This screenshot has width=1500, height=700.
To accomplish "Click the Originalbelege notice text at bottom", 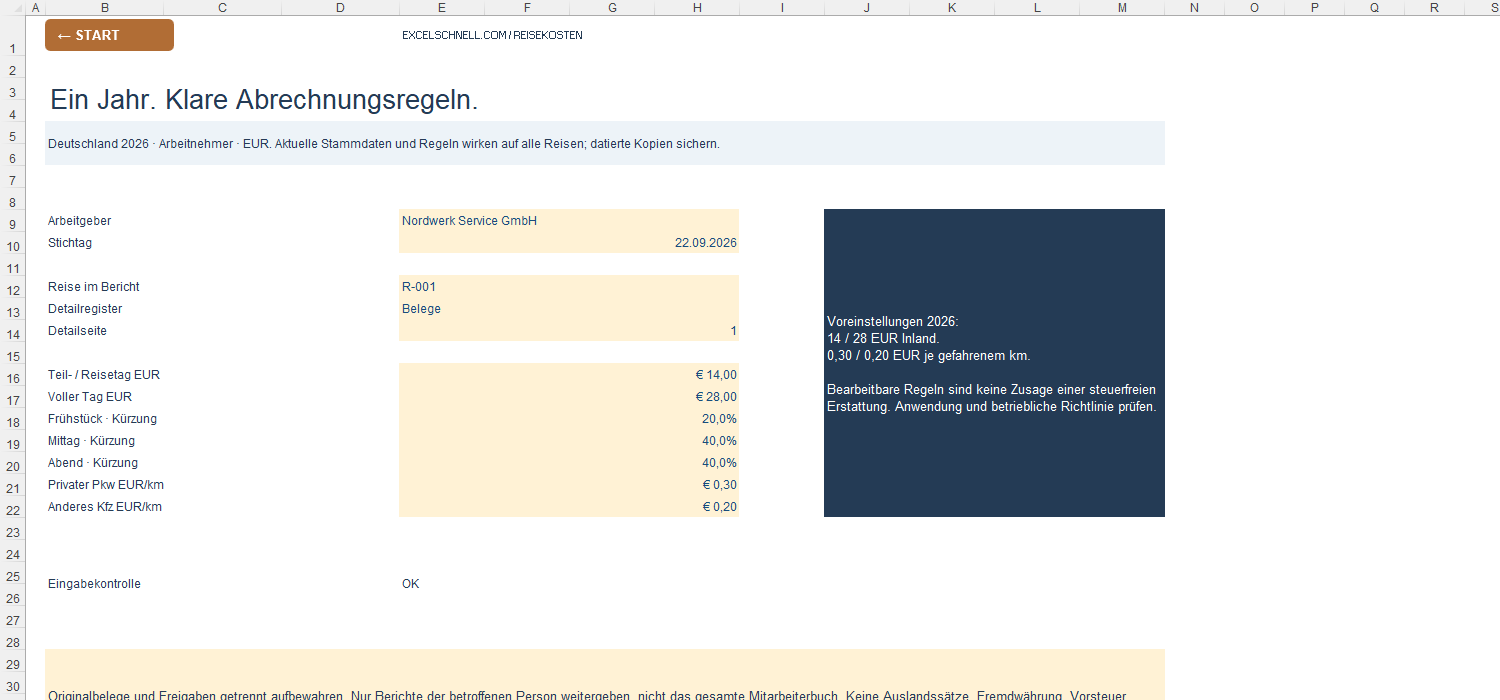I will pyautogui.click(x=587, y=695).
